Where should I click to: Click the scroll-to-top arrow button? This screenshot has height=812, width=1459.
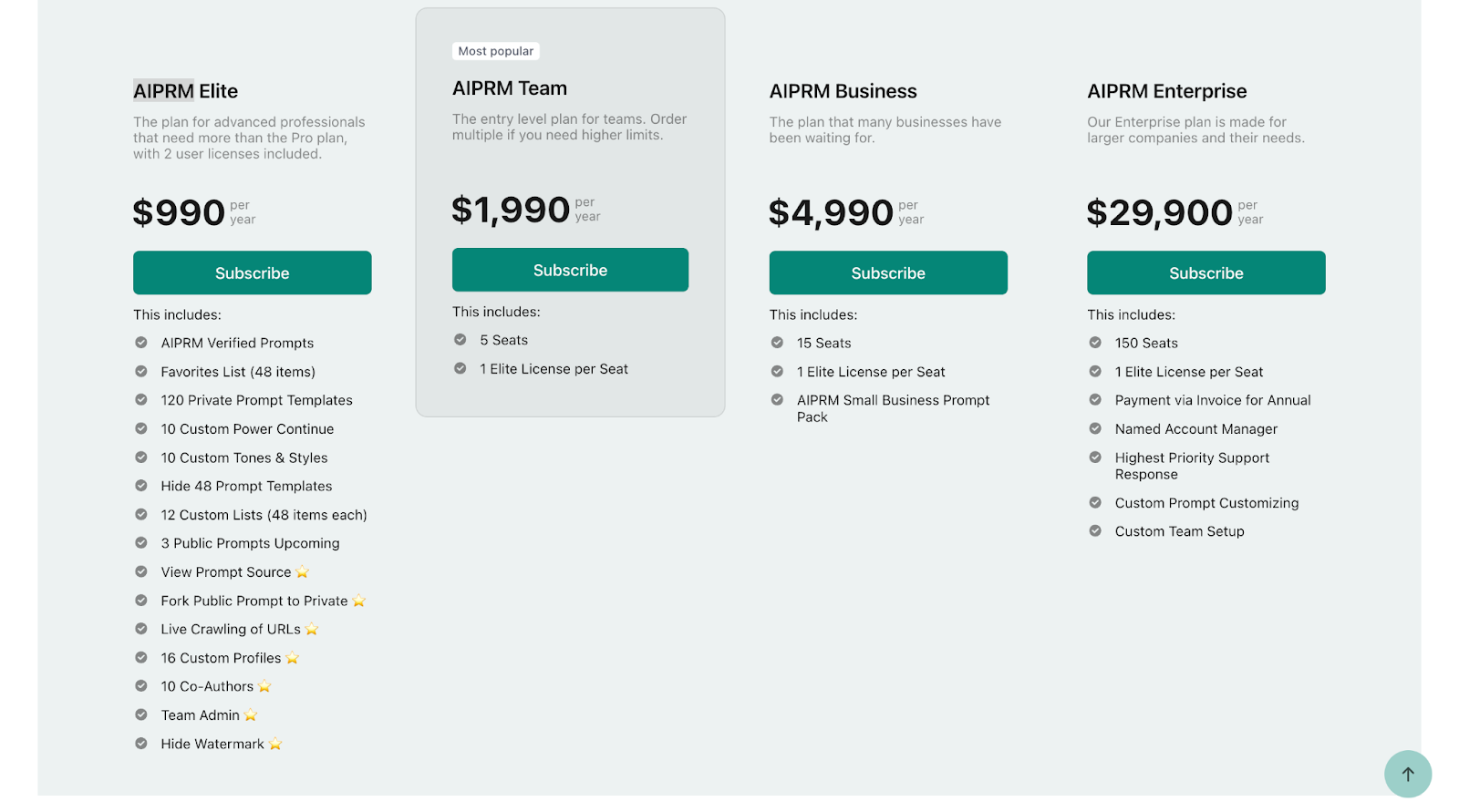(x=1408, y=774)
